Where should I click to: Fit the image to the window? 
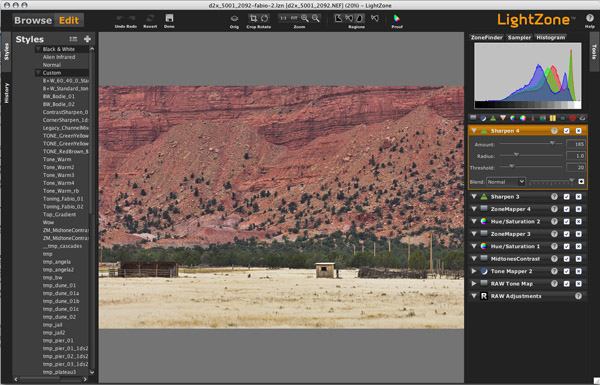coord(294,18)
